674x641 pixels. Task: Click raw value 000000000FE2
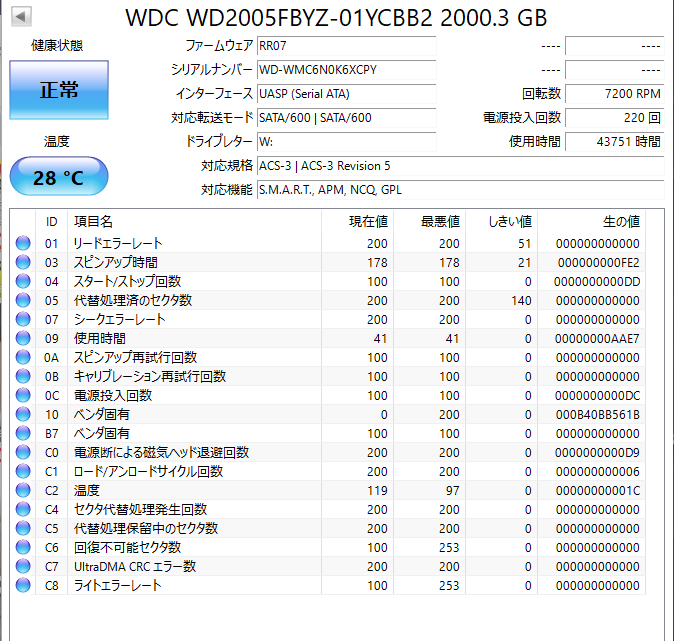599,263
